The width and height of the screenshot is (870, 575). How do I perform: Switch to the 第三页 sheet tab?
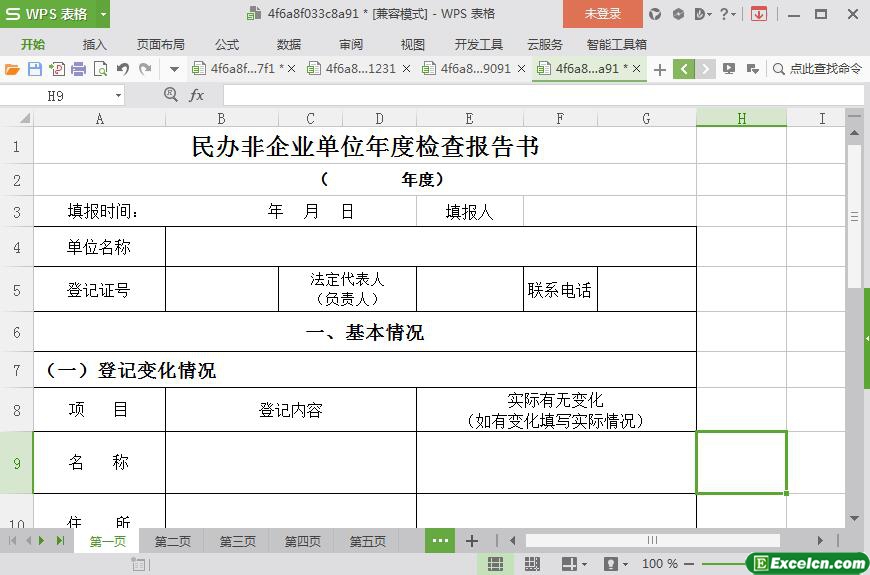point(237,541)
